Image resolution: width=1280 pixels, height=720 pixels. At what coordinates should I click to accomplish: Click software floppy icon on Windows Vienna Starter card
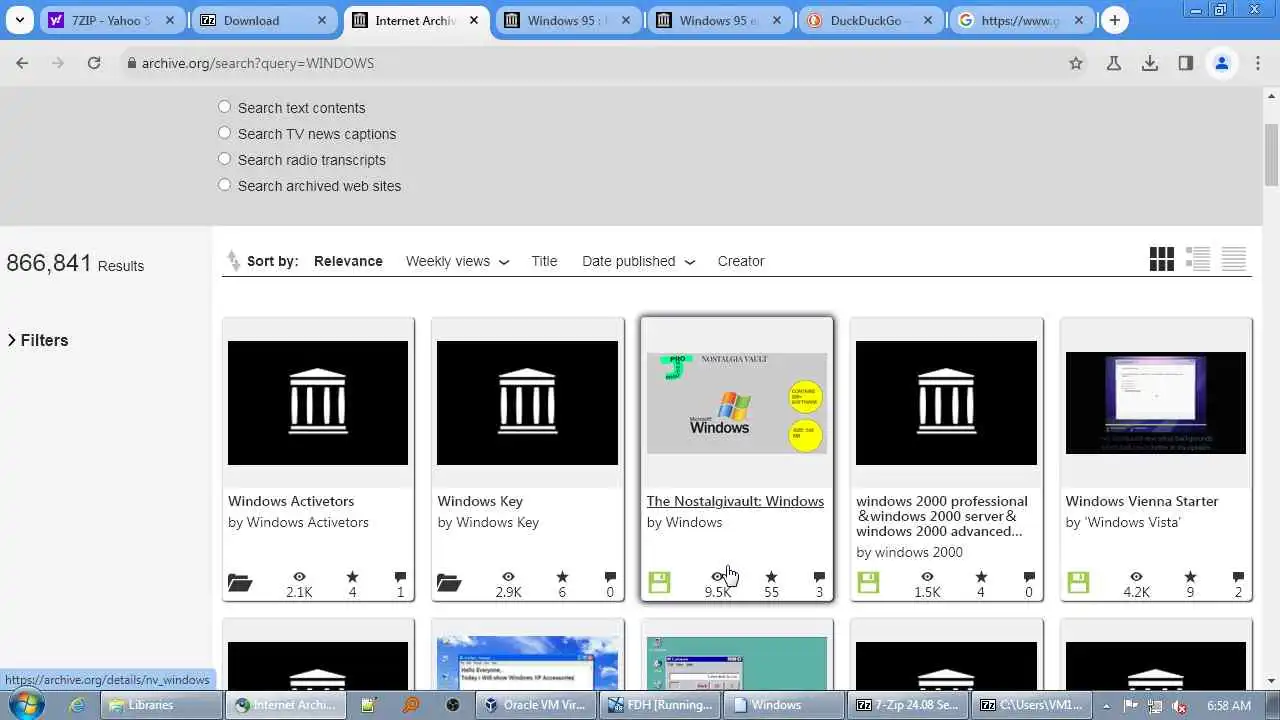[1078, 582]
